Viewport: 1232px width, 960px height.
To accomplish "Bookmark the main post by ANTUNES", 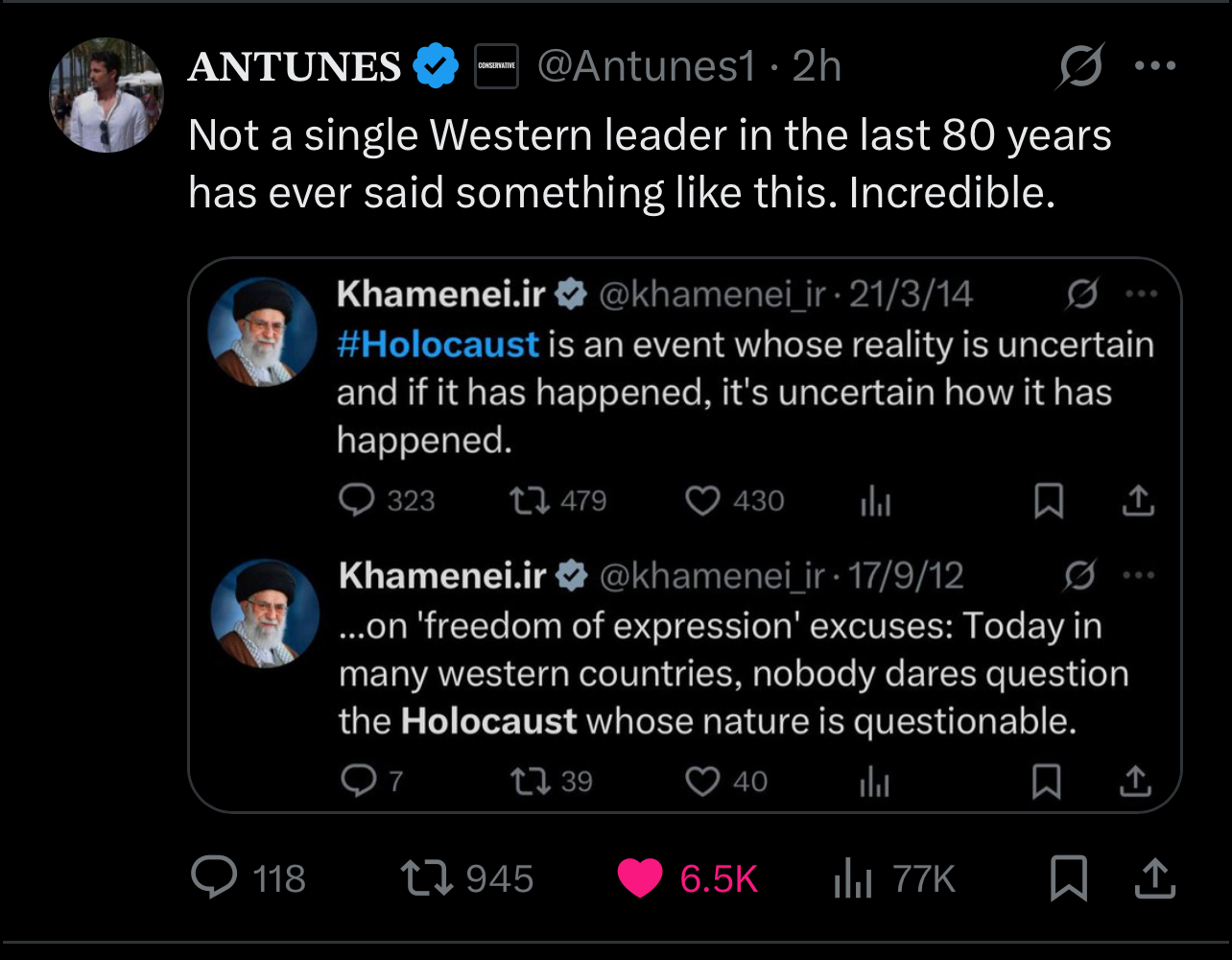I will tap(1067, 877).
